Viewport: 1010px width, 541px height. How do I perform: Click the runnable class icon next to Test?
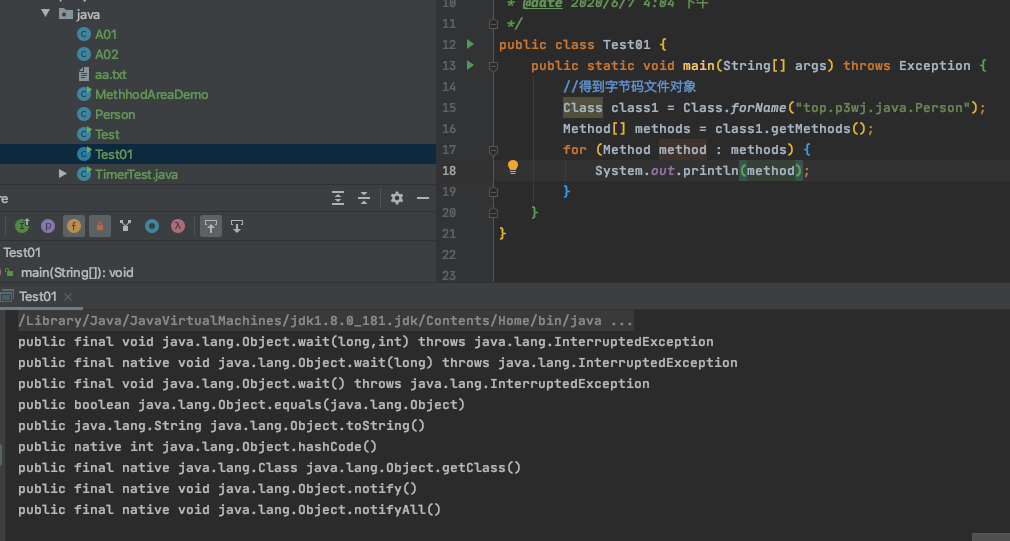84,134
